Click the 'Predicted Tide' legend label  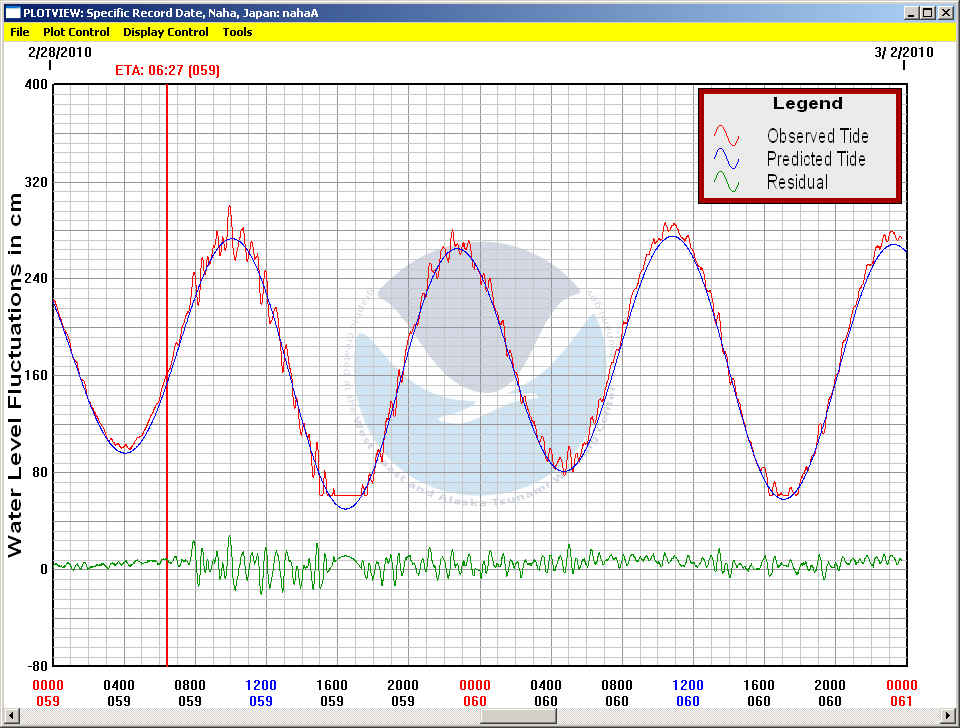[816, 159]
